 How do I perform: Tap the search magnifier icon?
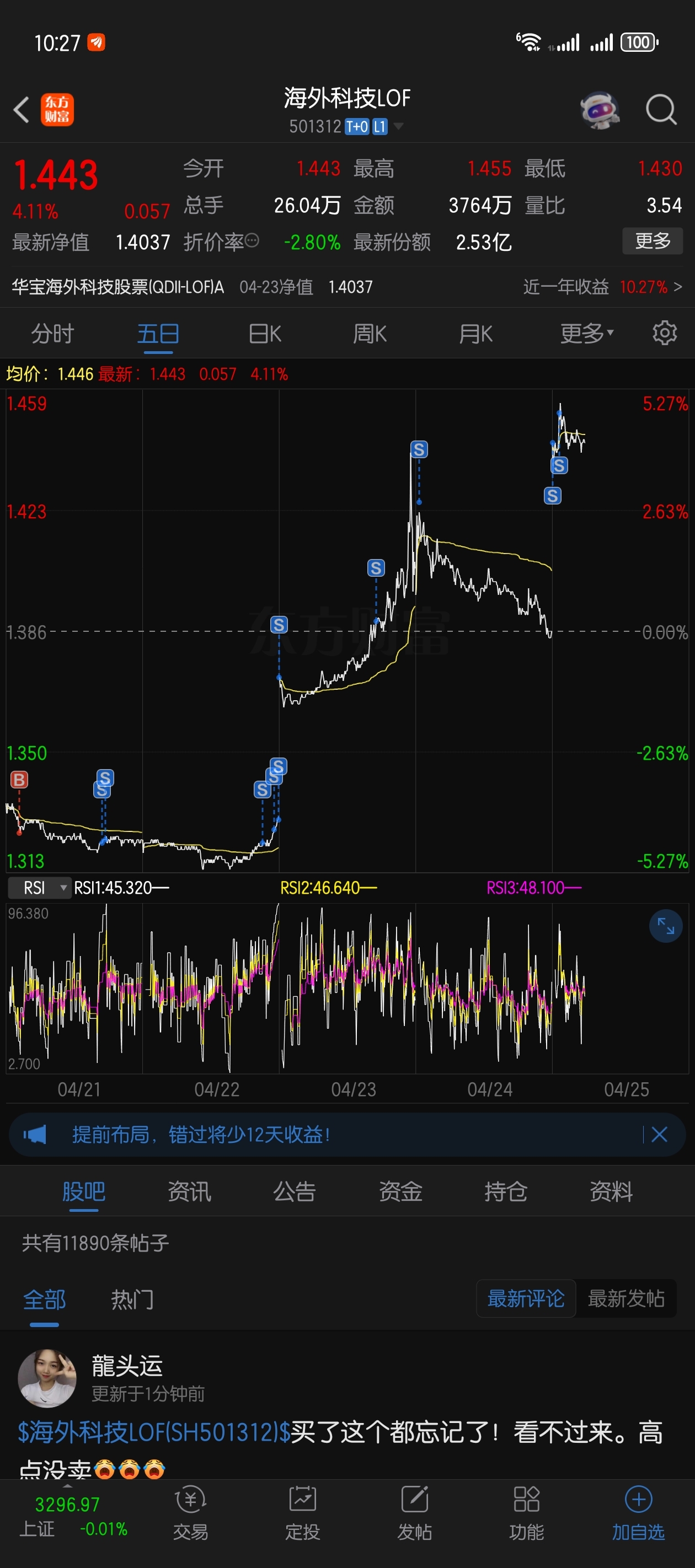(x=661, y=110)
